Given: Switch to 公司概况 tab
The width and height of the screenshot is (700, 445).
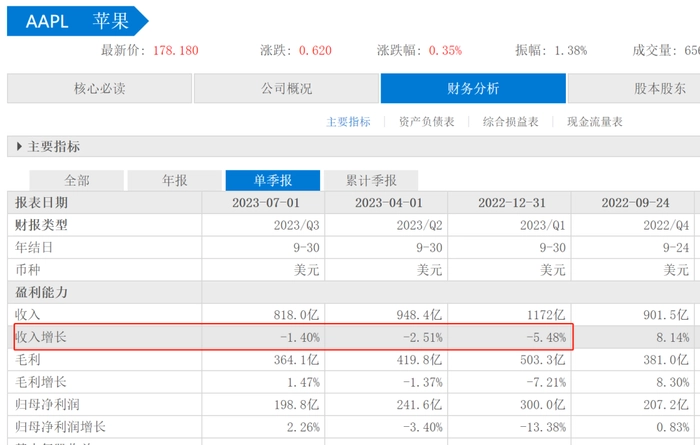Looking at the screenshot, I should pos(286,88).
